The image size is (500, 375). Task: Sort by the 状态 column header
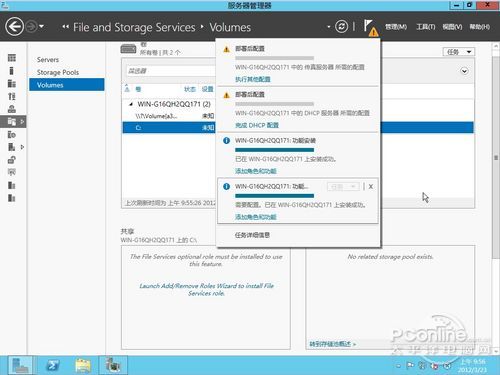pos(190,89)
